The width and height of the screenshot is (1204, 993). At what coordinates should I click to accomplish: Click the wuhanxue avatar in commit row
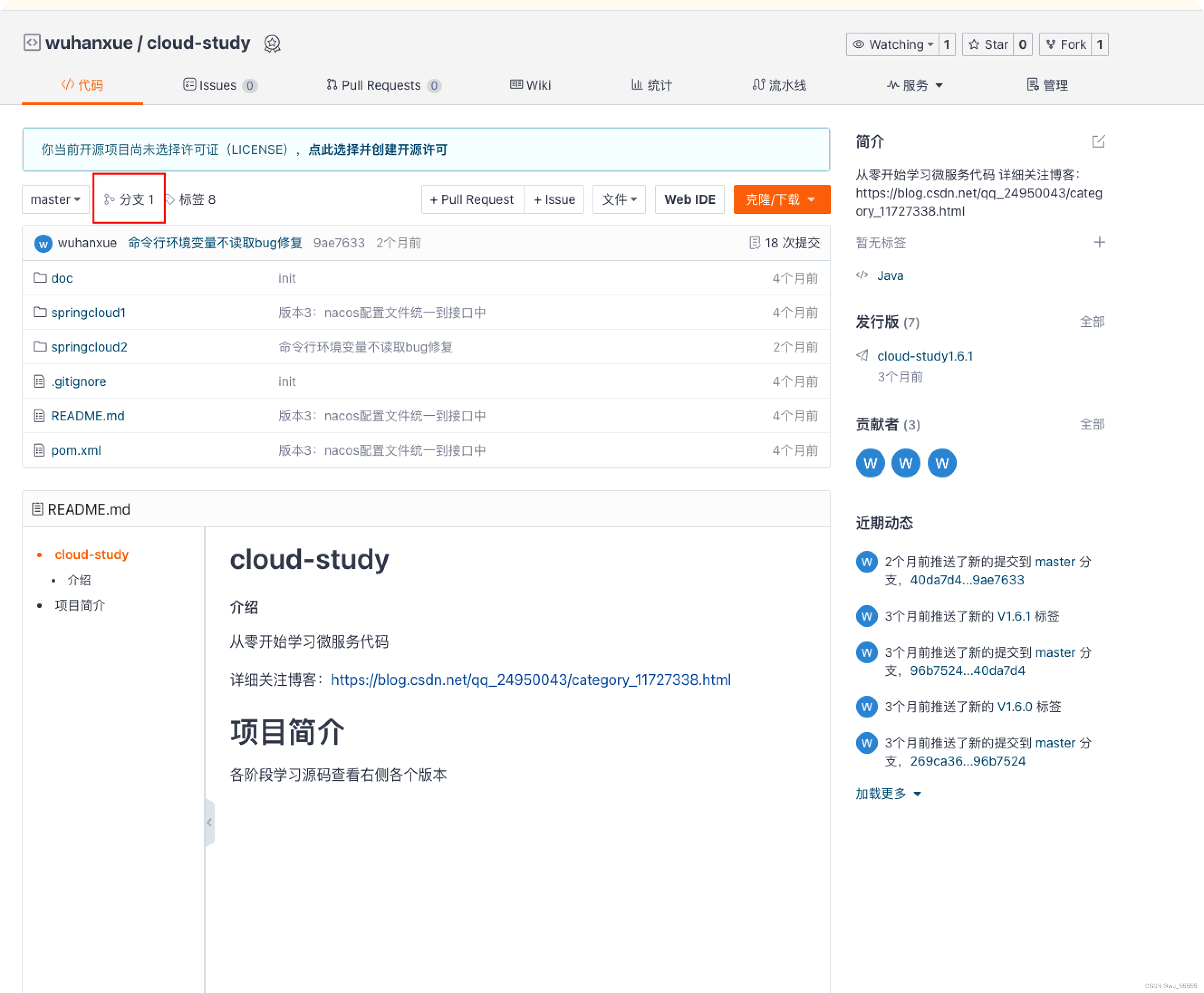(x=43, y=243)
